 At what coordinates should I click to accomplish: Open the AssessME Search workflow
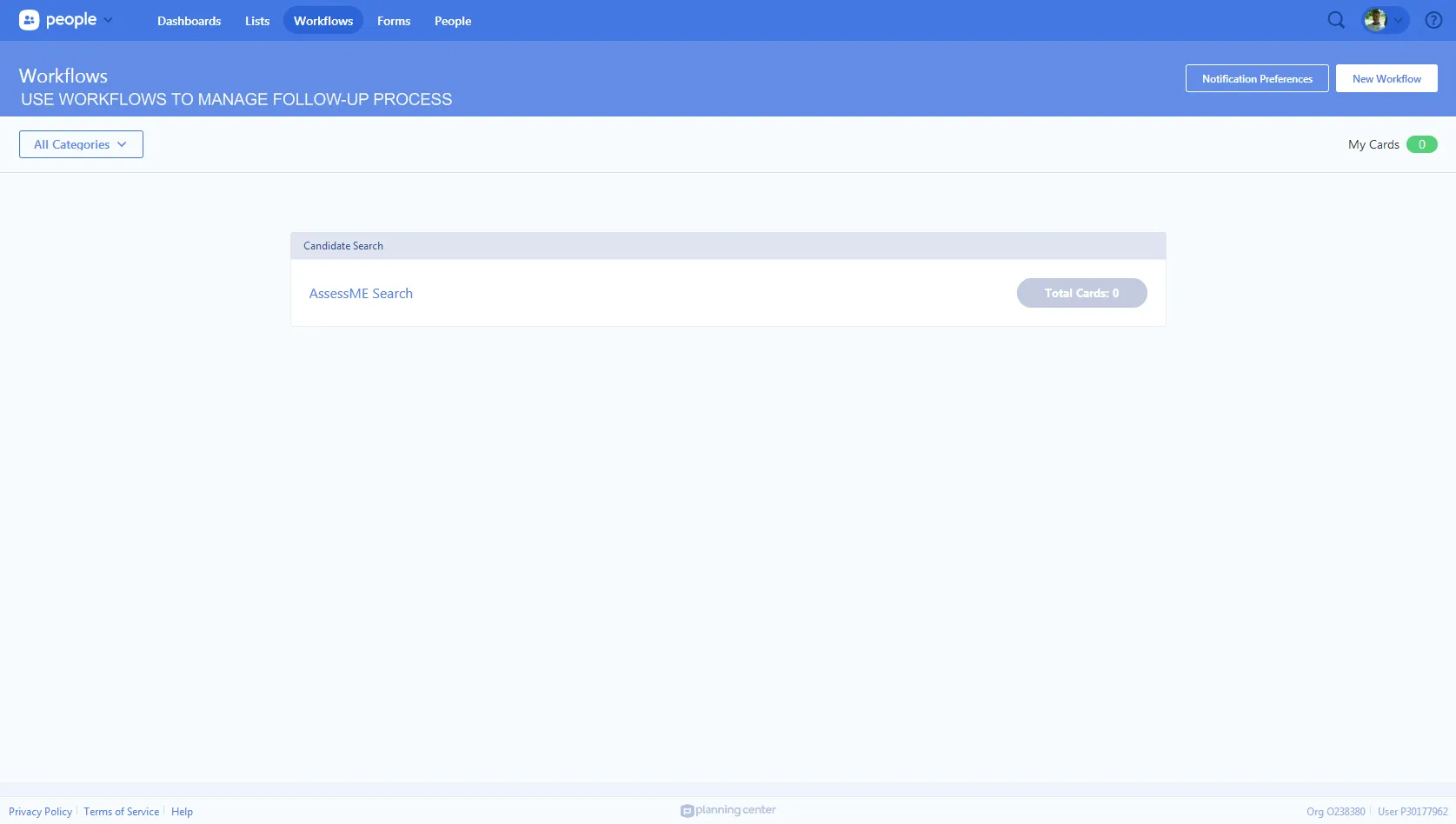(361, 293)
